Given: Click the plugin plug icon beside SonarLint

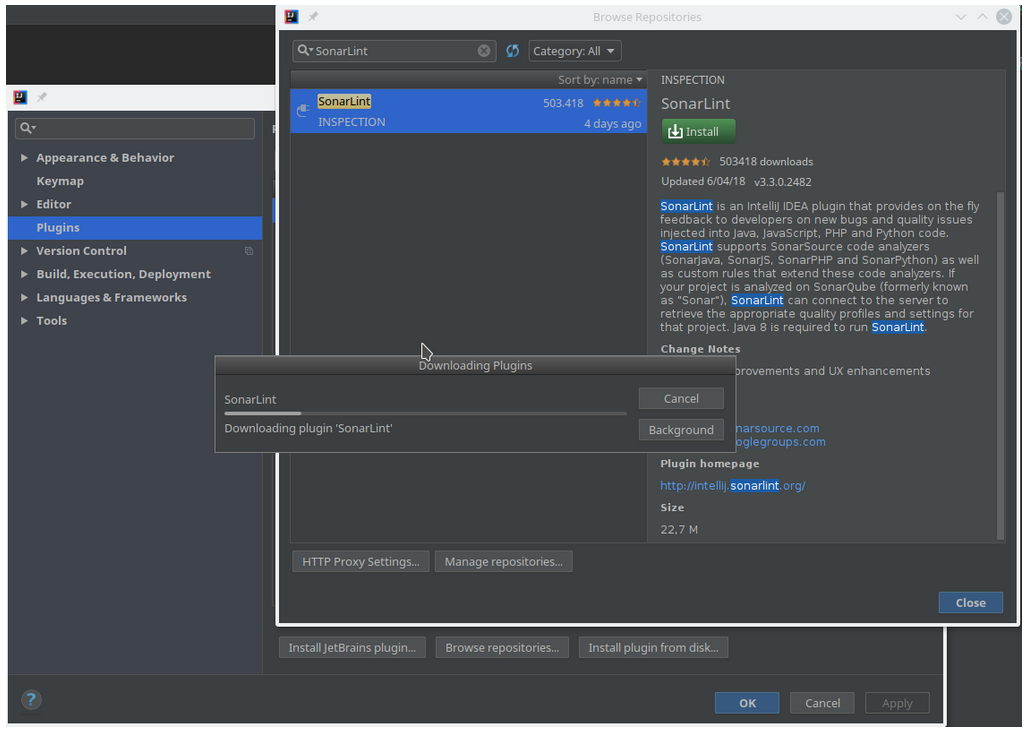Looking at the screenshot, I should click(x=303, y=111).
